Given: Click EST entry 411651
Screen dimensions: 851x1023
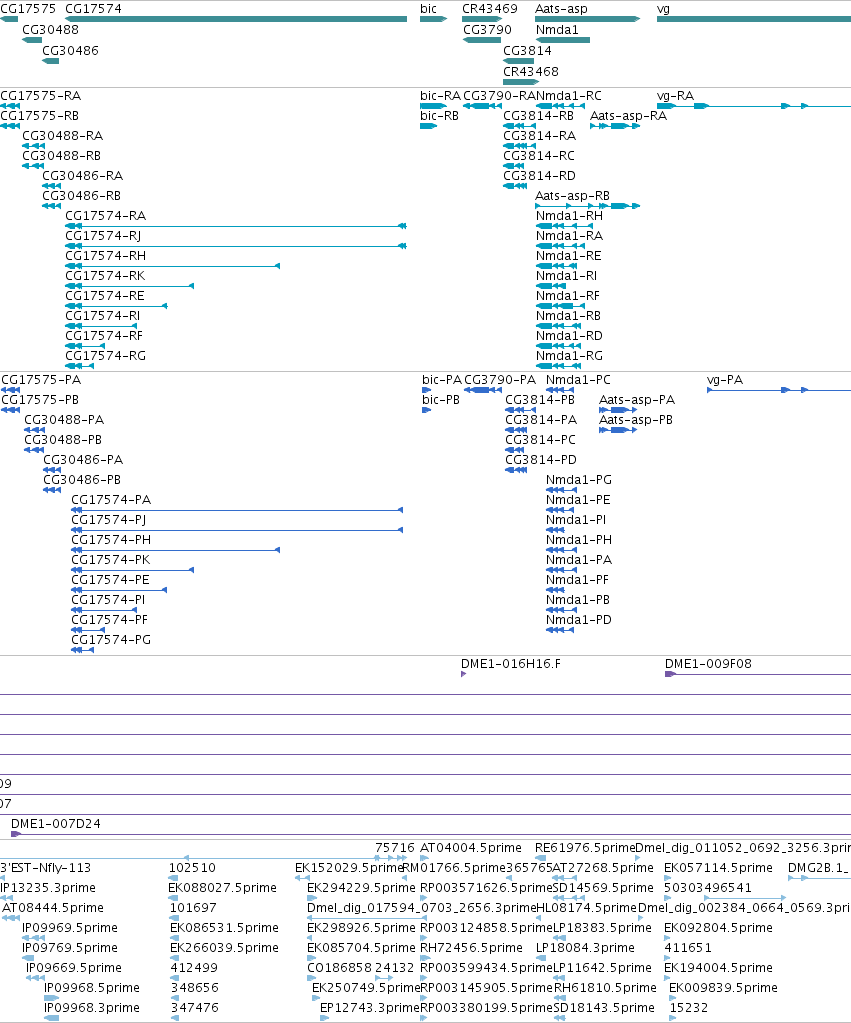Looking at the screenshot, I should [x=688, y=948].
